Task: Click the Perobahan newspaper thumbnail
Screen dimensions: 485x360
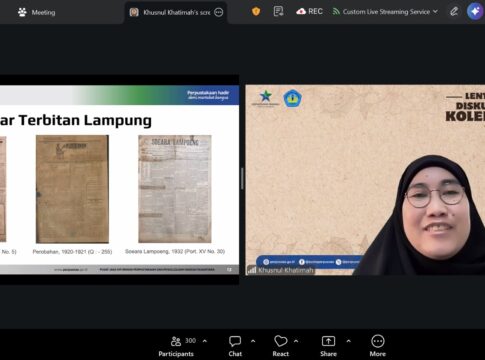Action: (72, 189)
